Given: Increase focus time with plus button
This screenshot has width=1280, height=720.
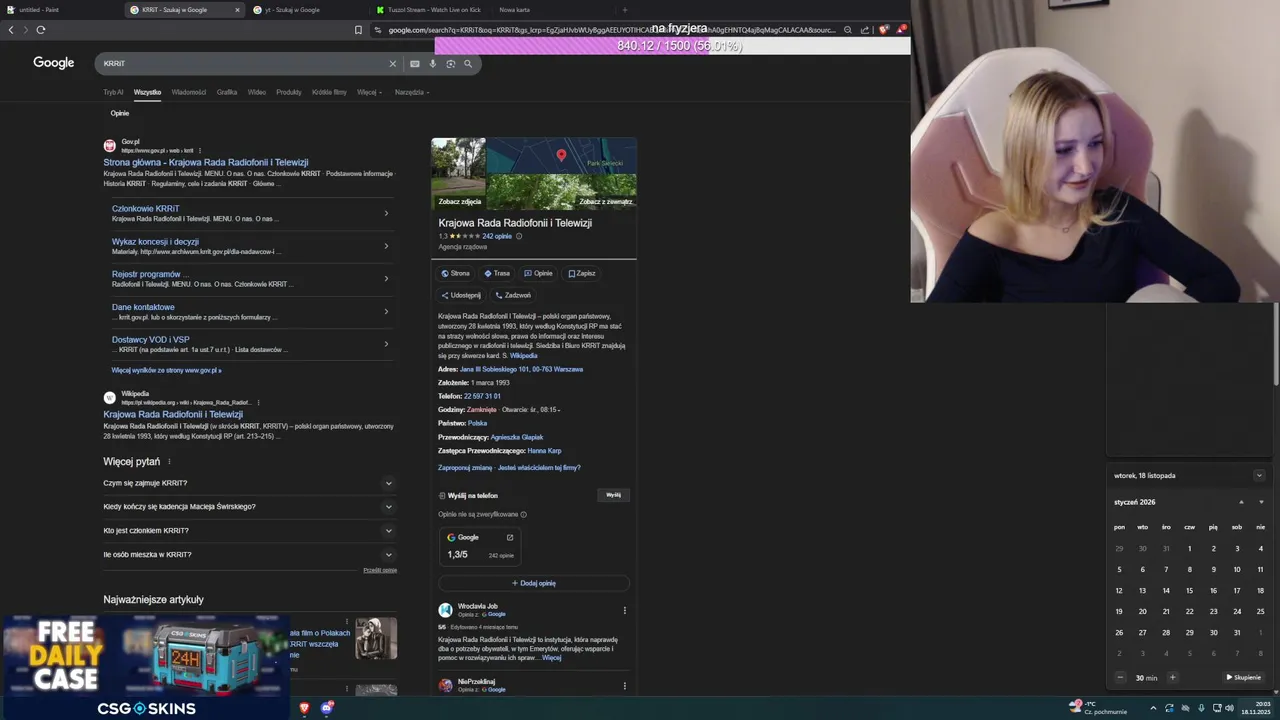Looking at the screenshot, I should click(1173, 677).
